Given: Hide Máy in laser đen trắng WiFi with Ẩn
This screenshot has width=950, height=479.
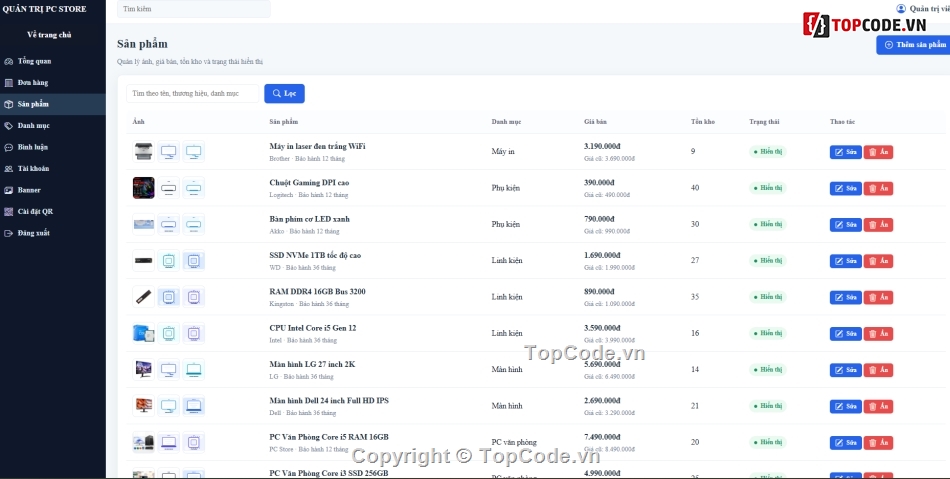Looking at the screenshot, I should 879,152.
